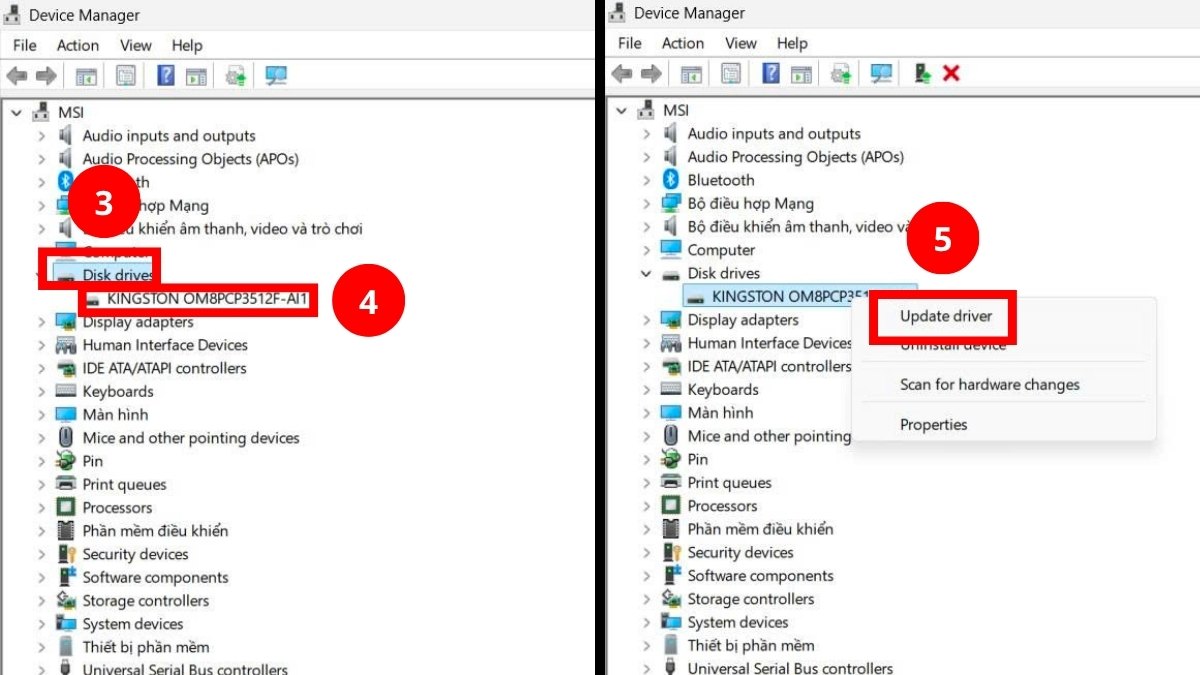The width and height of the screenshot is (1200, 675).
Task: Click Forward arrow in right window toolbar
Action: pos(650,74)
